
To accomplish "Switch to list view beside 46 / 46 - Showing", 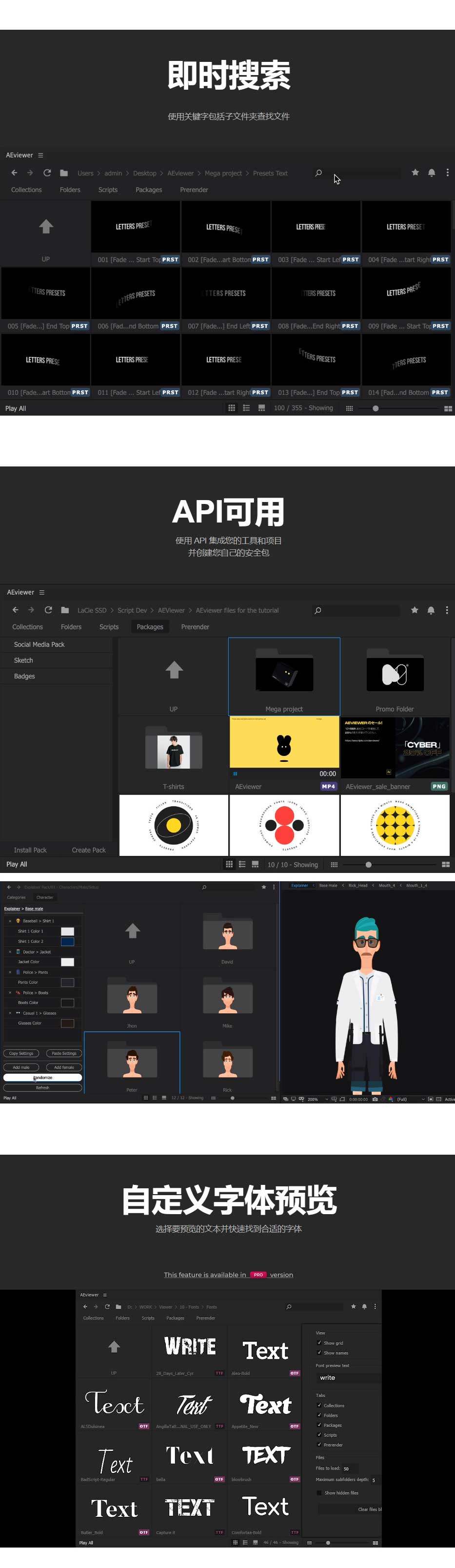I will click(x=245, y=1543).
